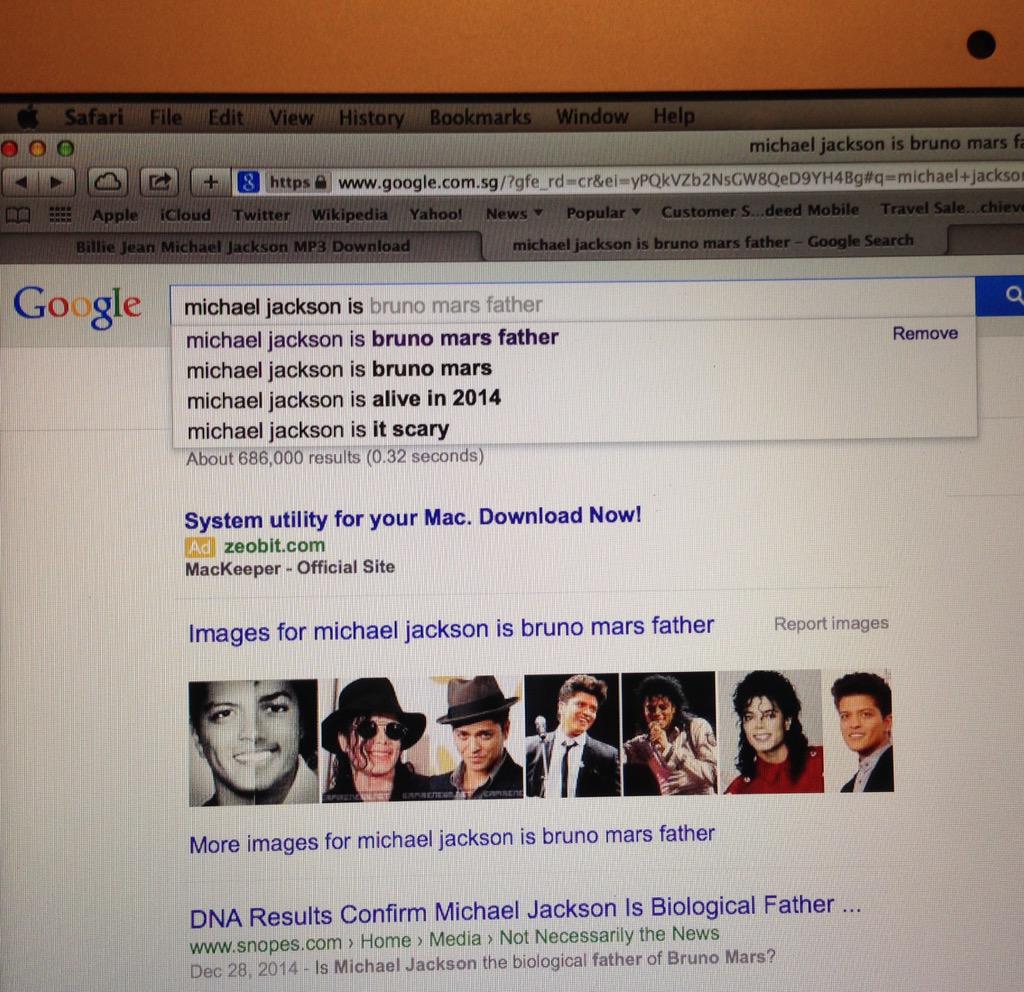Open Reading List book icon

click(18, 215)
